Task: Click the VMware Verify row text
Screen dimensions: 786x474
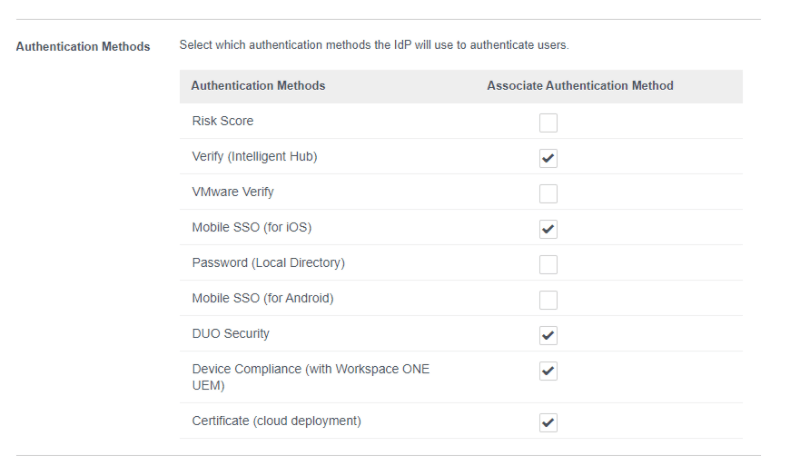Action: click(x=232, y=192)
